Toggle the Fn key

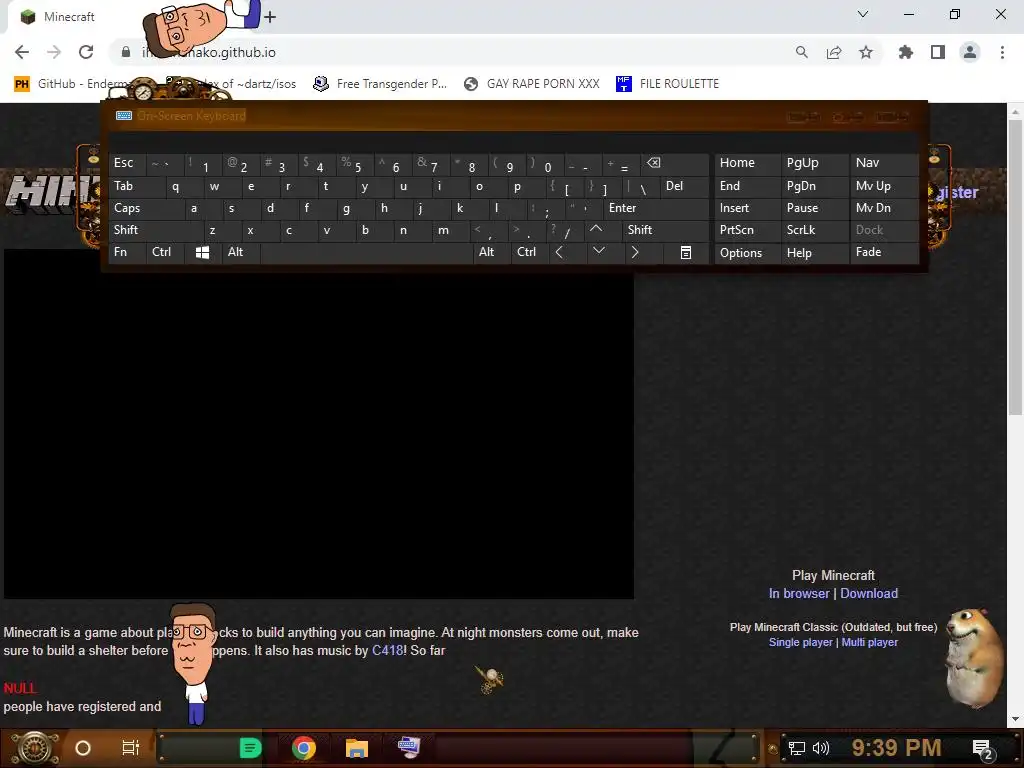[127, 252]
